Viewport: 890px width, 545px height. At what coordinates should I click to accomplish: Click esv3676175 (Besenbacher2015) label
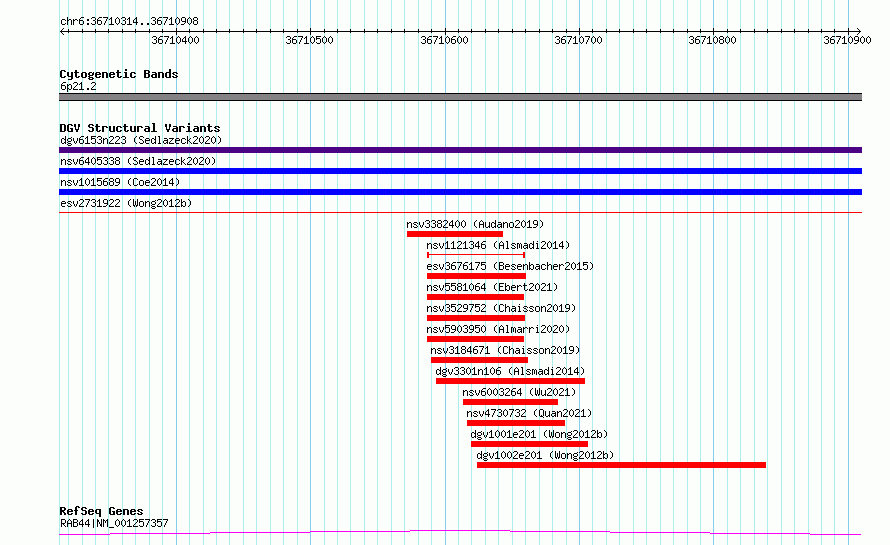[510, 266]
